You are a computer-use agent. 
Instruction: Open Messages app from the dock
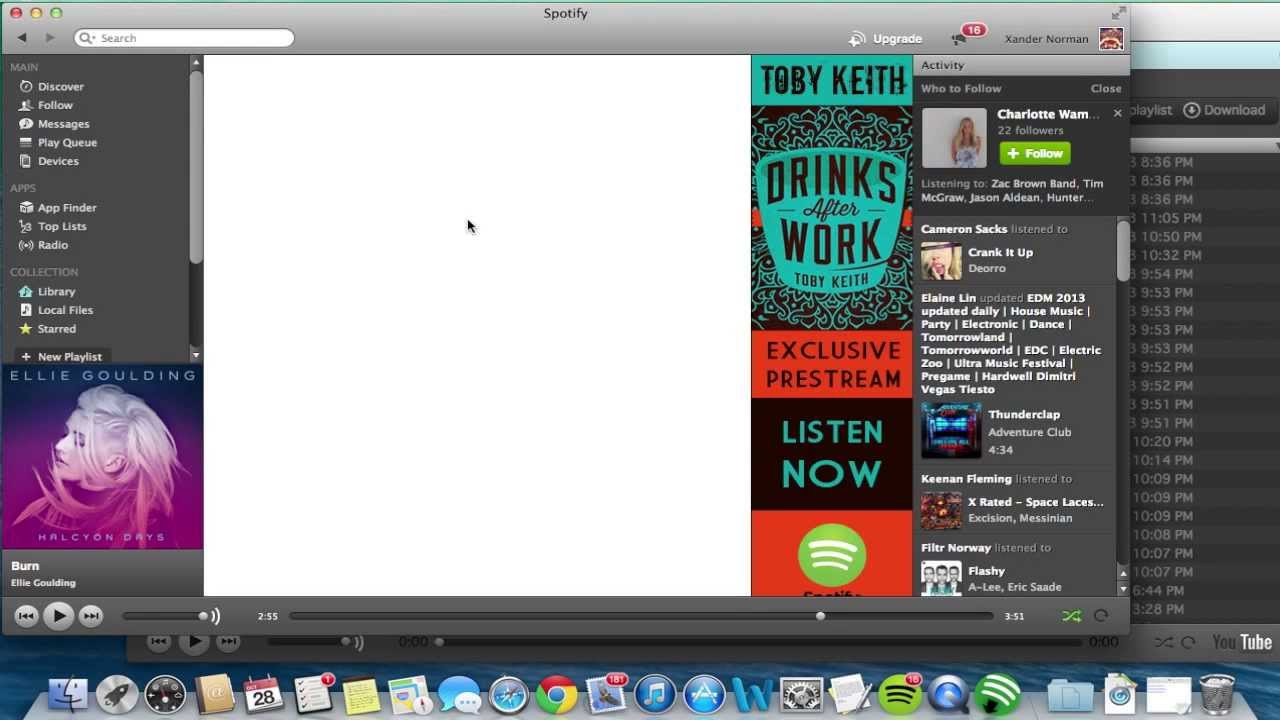pyautogui.click(x=459, y=695)
